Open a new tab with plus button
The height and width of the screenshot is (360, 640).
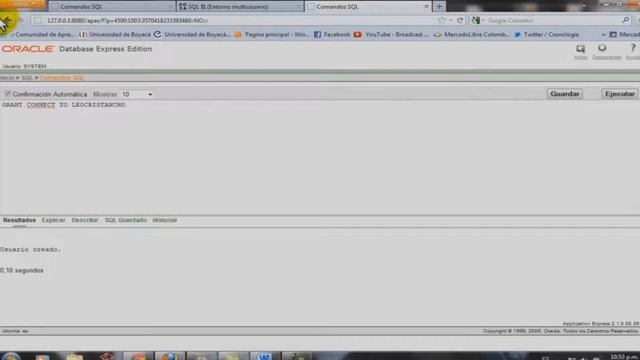[x=439, y=6]
